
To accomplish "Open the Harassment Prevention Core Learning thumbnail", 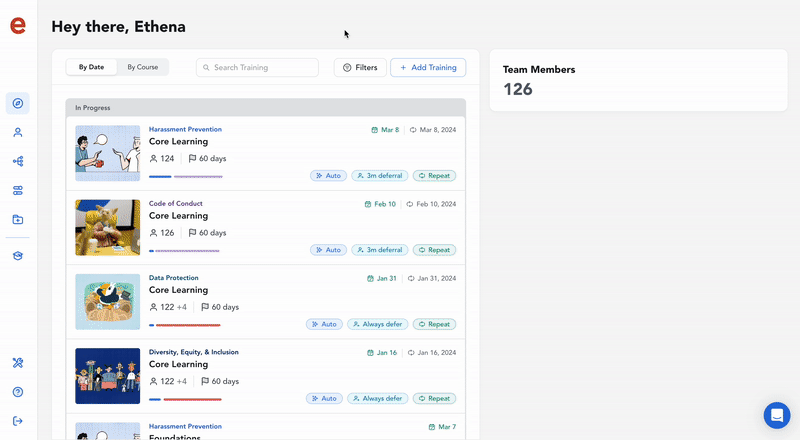I will 107,153.
